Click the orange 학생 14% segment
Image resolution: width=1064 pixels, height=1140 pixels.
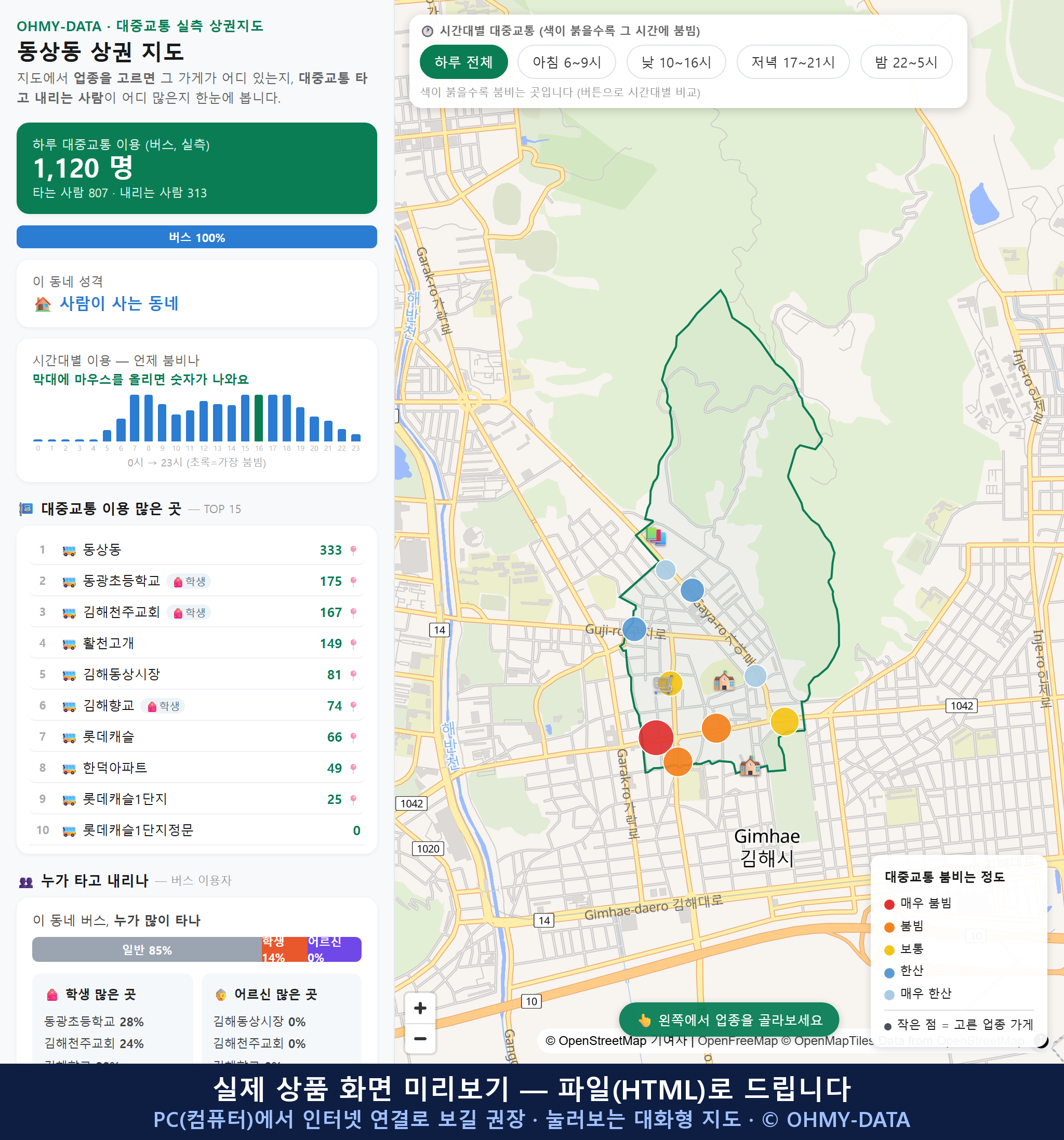(285, 949)
